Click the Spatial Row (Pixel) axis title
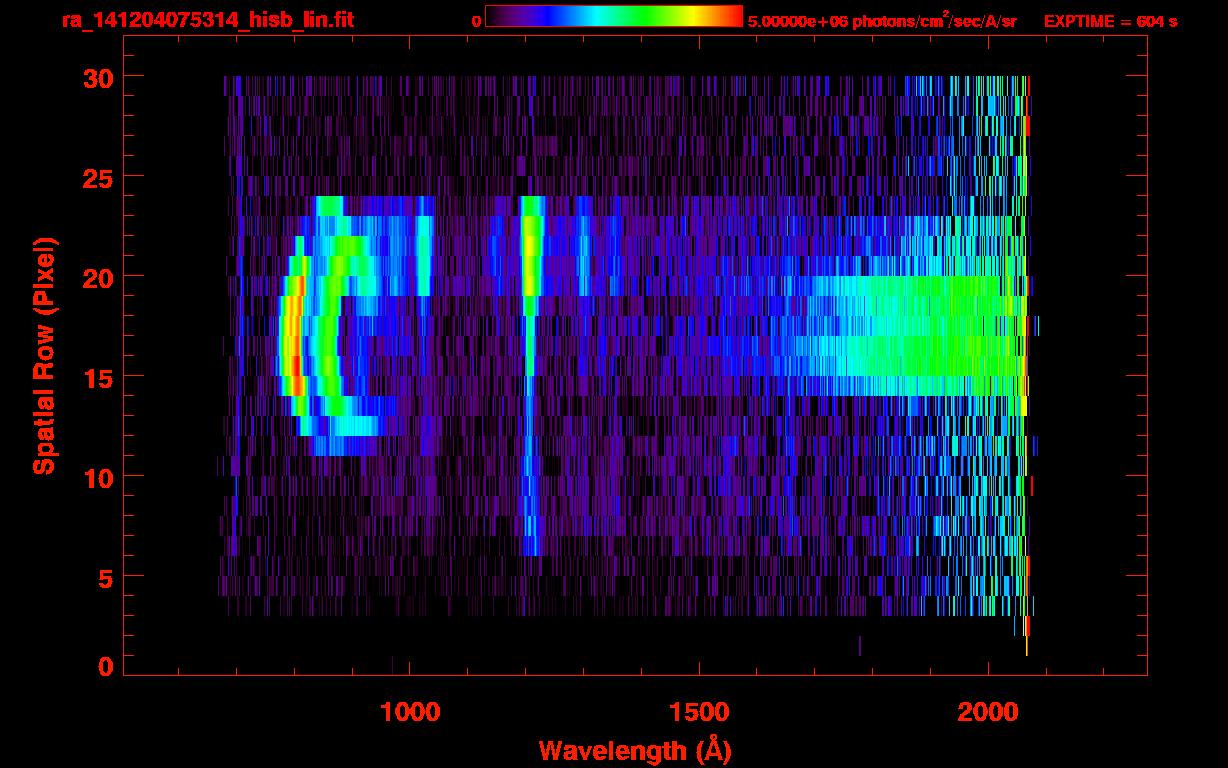 [x=44, y=356]
